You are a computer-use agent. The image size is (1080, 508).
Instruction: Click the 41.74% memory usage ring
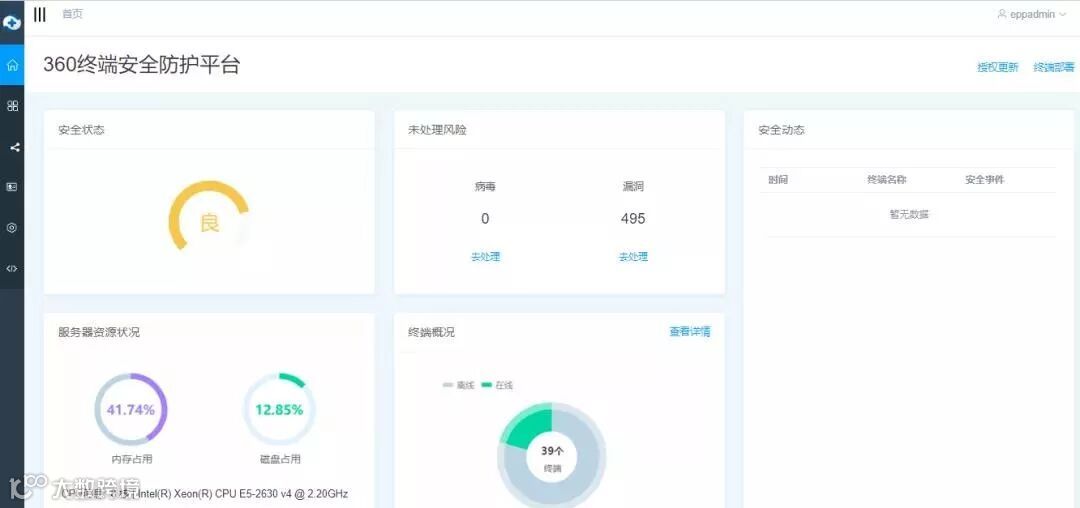tap(131, 410)
